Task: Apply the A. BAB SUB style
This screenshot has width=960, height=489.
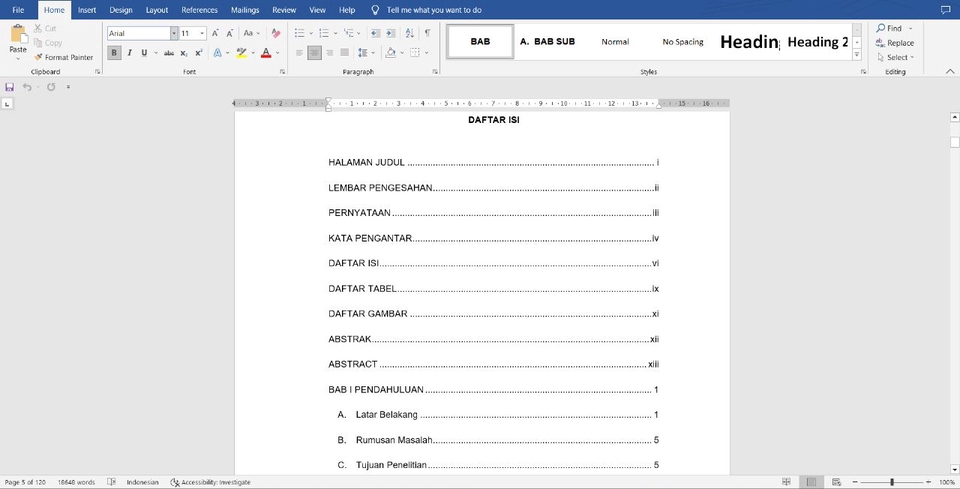Action: coord(547,42)
